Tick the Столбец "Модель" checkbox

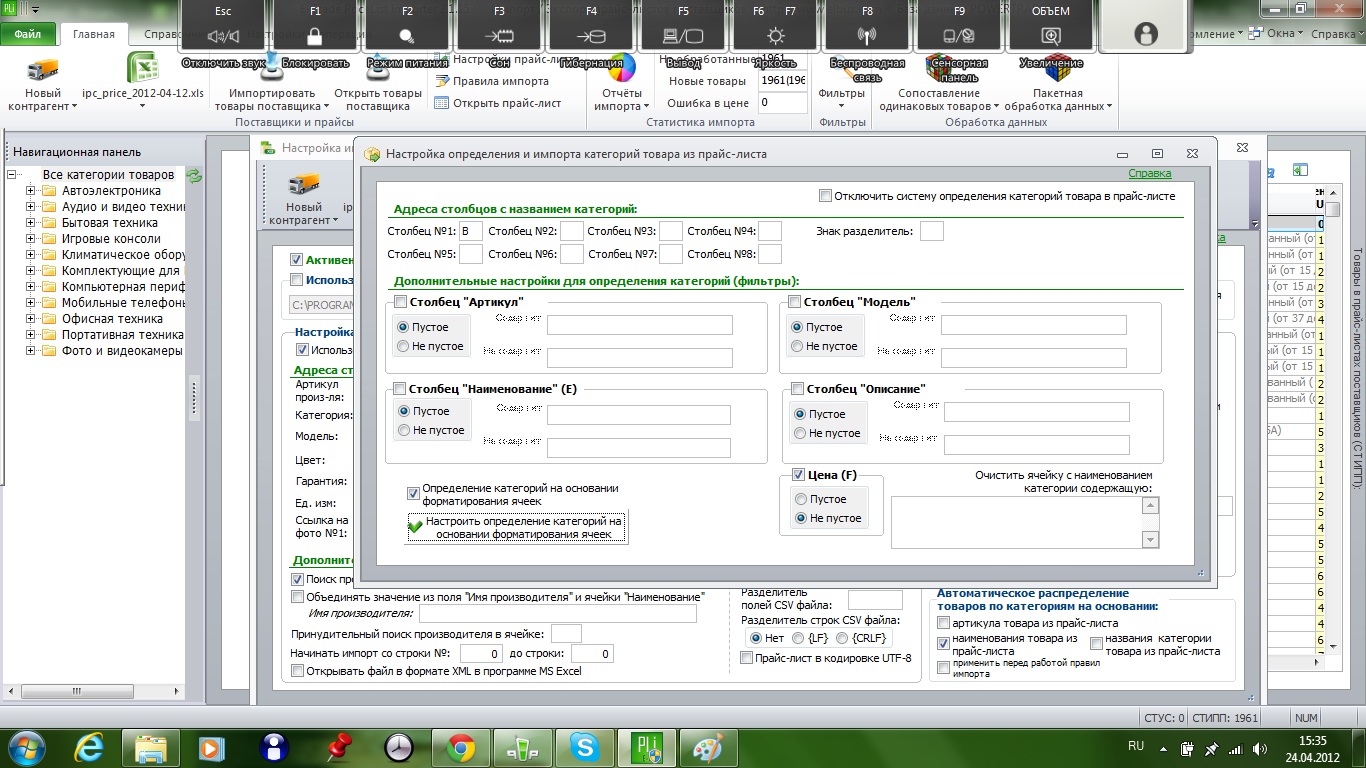[794, 302]
